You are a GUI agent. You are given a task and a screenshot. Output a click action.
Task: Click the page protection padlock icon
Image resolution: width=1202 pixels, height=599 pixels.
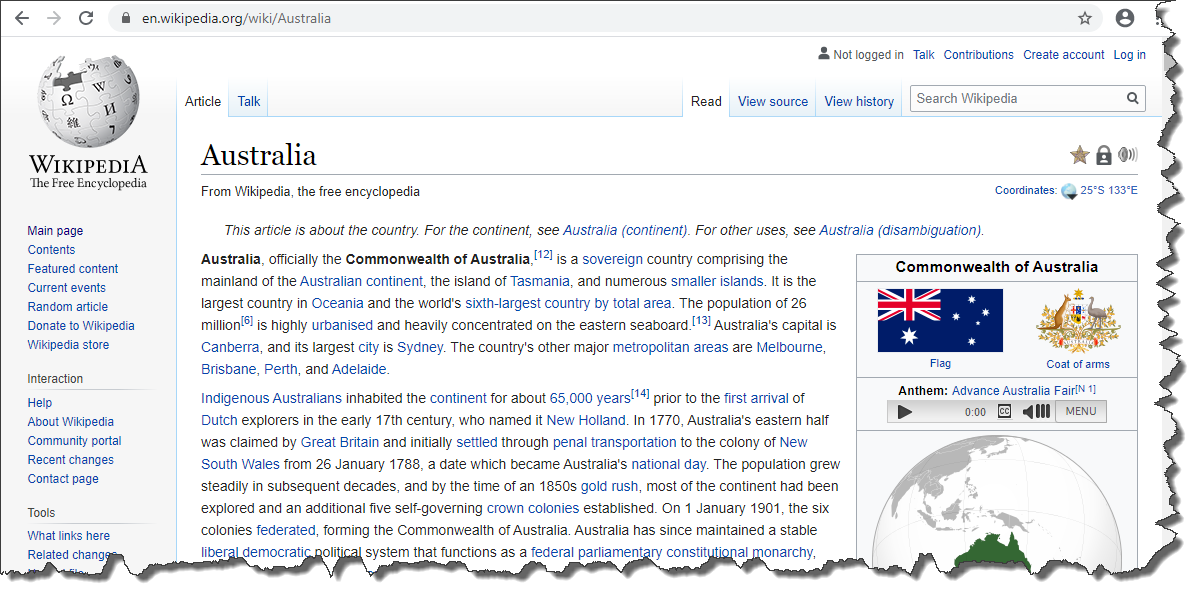point(1103,155)
